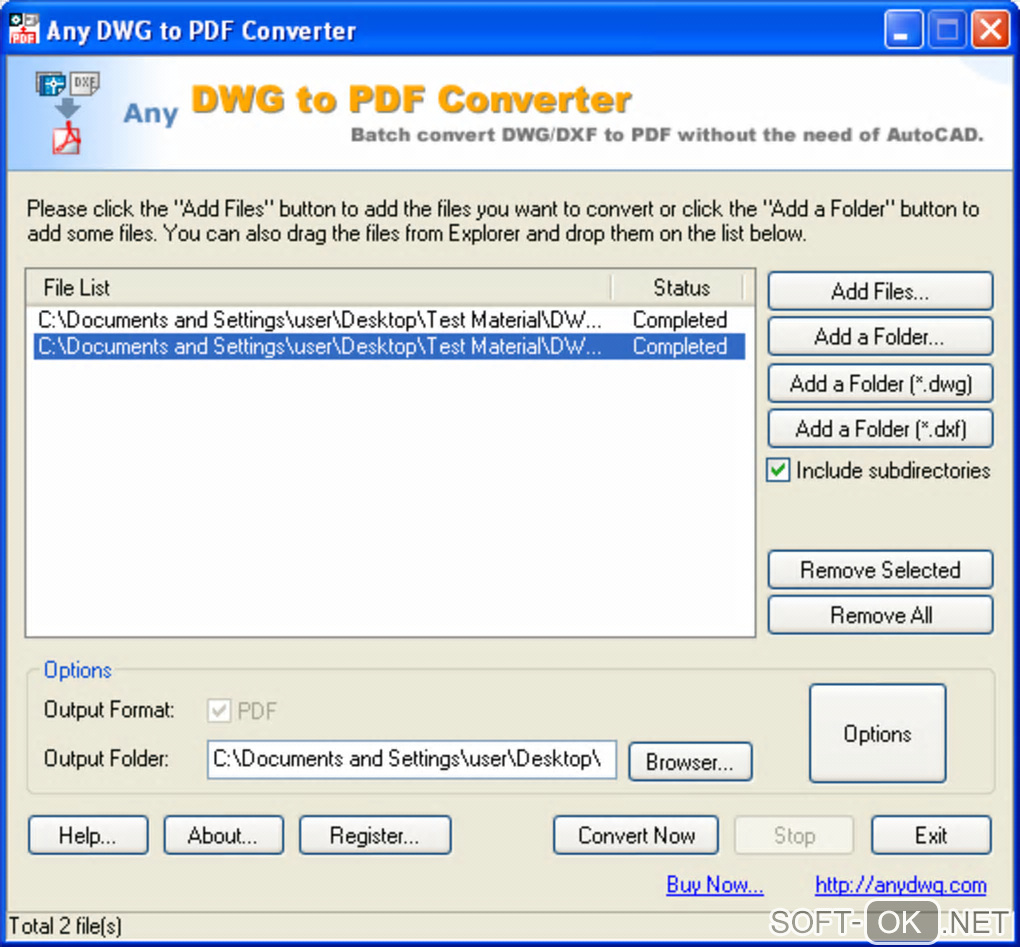Exit the application
The width and height of the screenshot is (1020, 947).
coord(931,835)
